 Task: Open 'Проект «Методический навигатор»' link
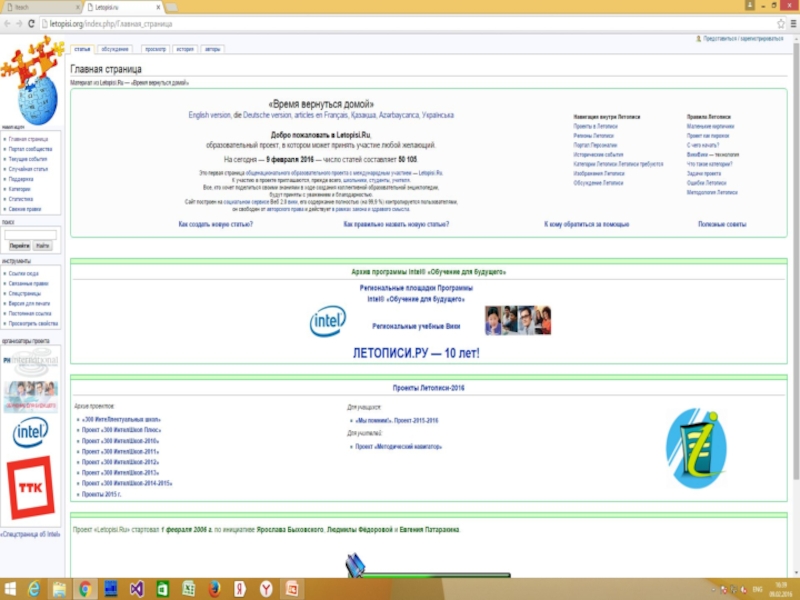[398, 446]
